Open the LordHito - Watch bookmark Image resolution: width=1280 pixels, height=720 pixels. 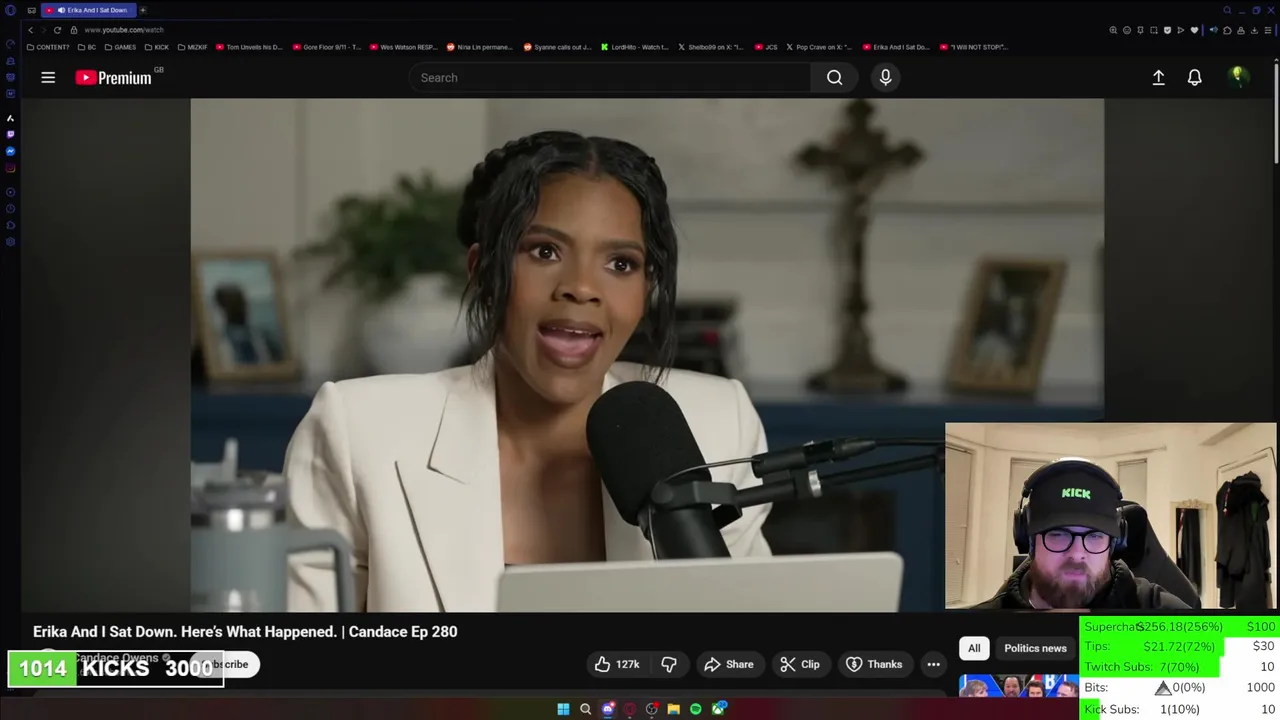pos(635,47)
